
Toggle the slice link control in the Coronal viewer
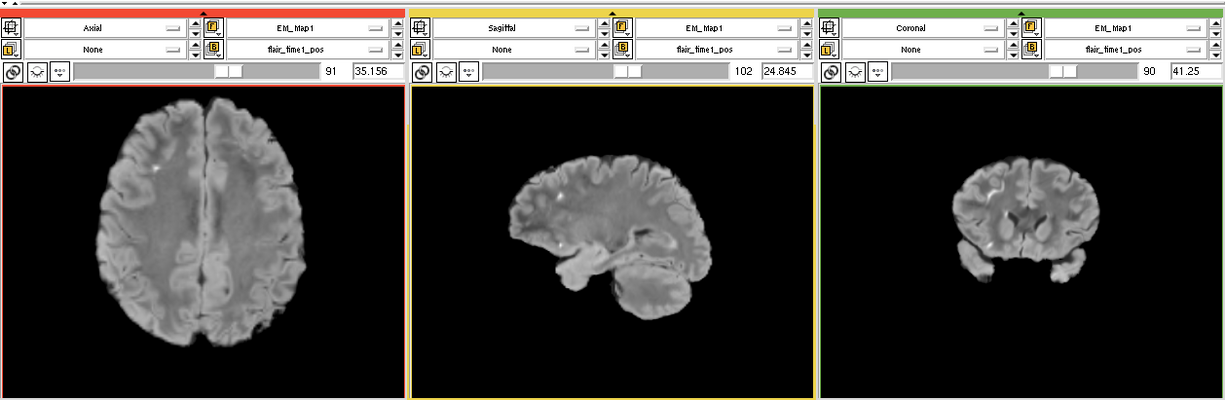point(830,72)
